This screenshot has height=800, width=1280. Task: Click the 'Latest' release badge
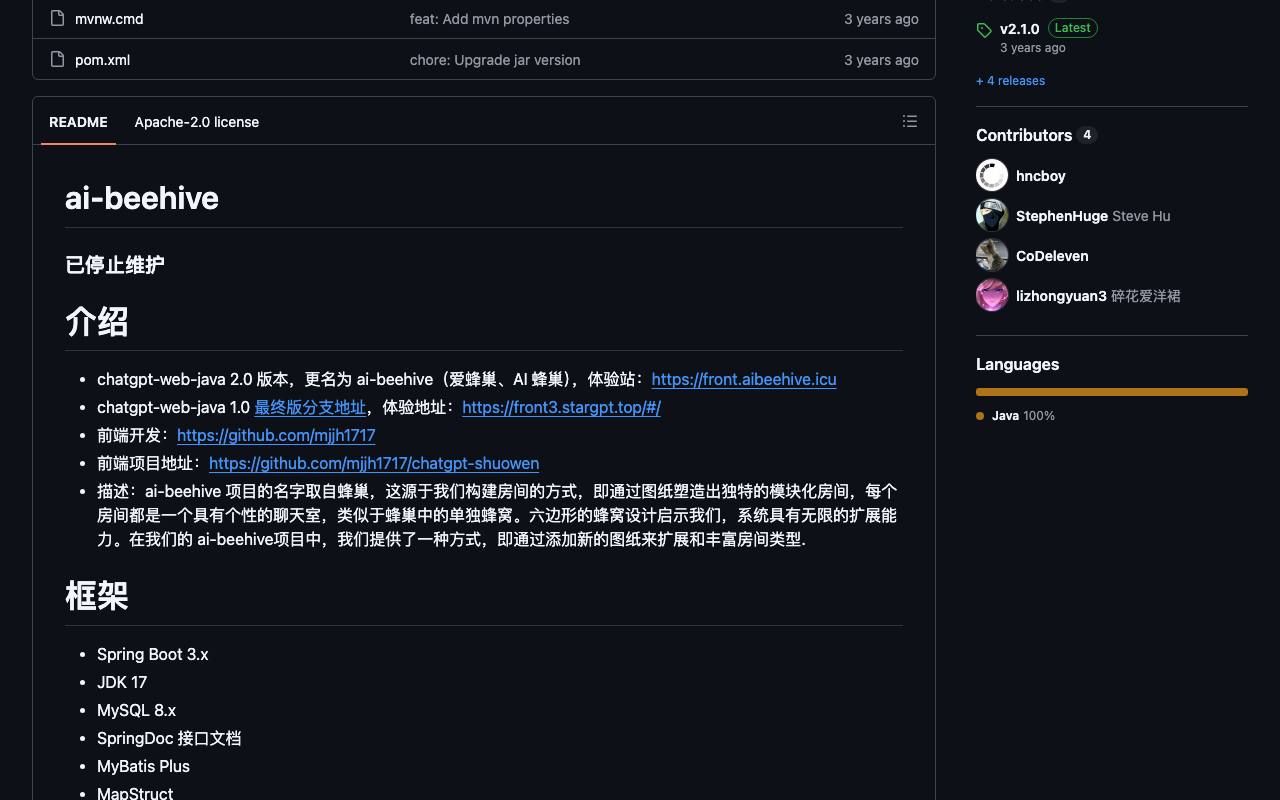pyautogui.click(x=1072, y=28)
